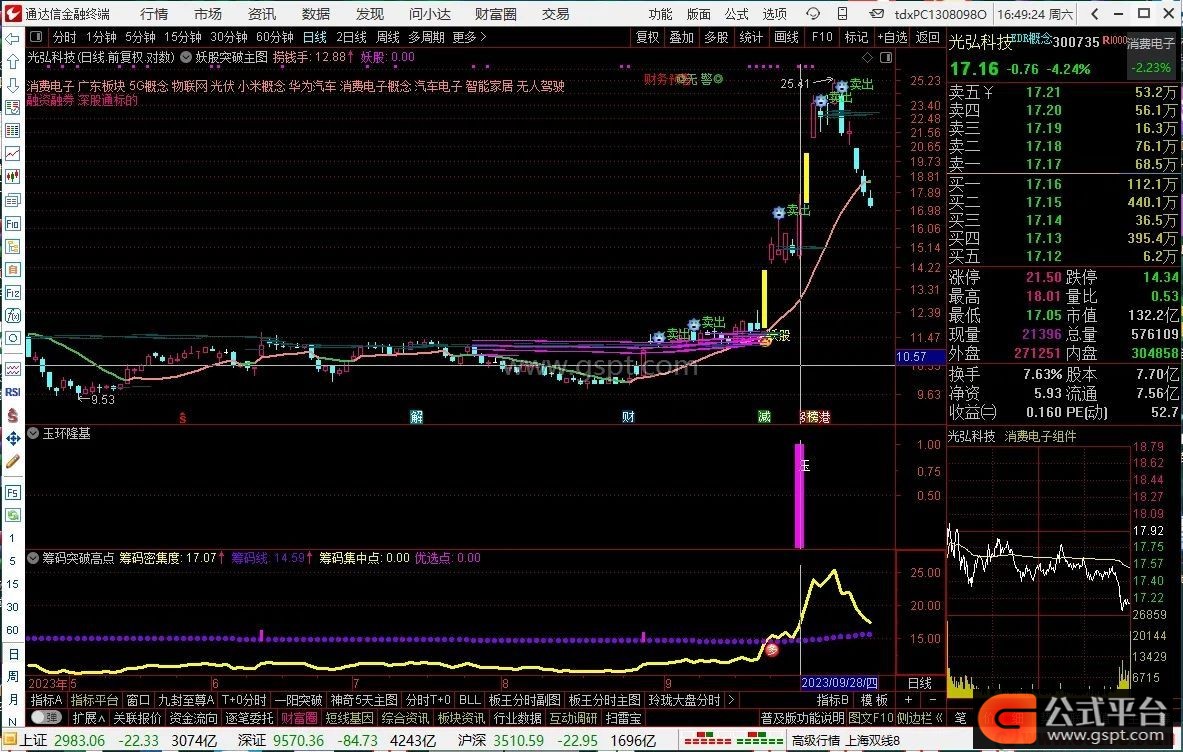Click the down arrow icon in left sidebar
Image resolution: width=1183 pixels, height=752 pixels.
[x=13, y=84]
